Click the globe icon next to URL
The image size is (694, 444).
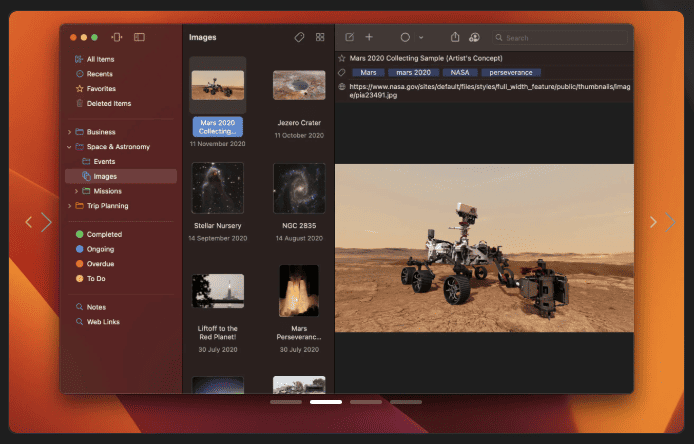342,87
